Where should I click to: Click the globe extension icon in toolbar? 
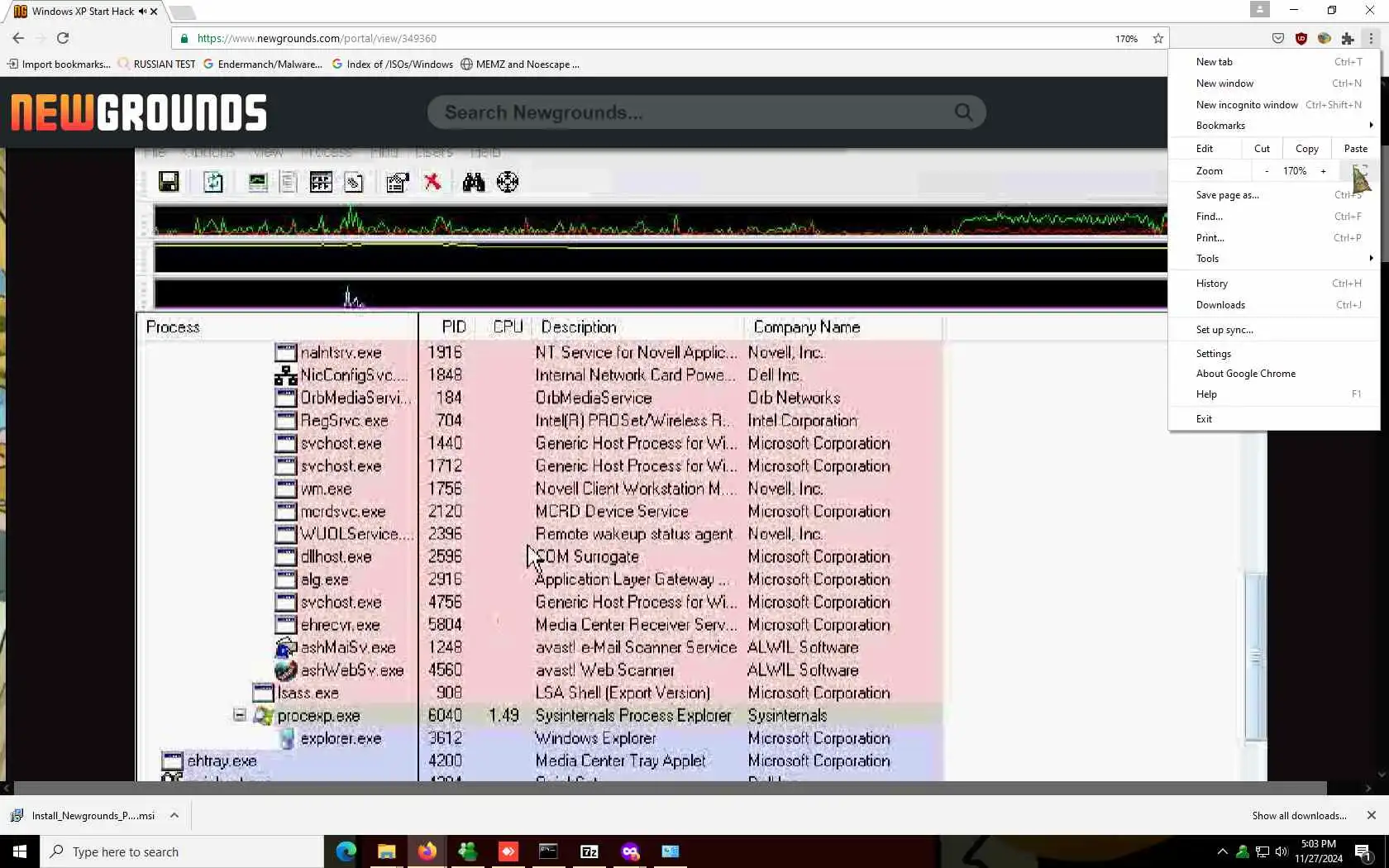click(x=1325, y=38)
